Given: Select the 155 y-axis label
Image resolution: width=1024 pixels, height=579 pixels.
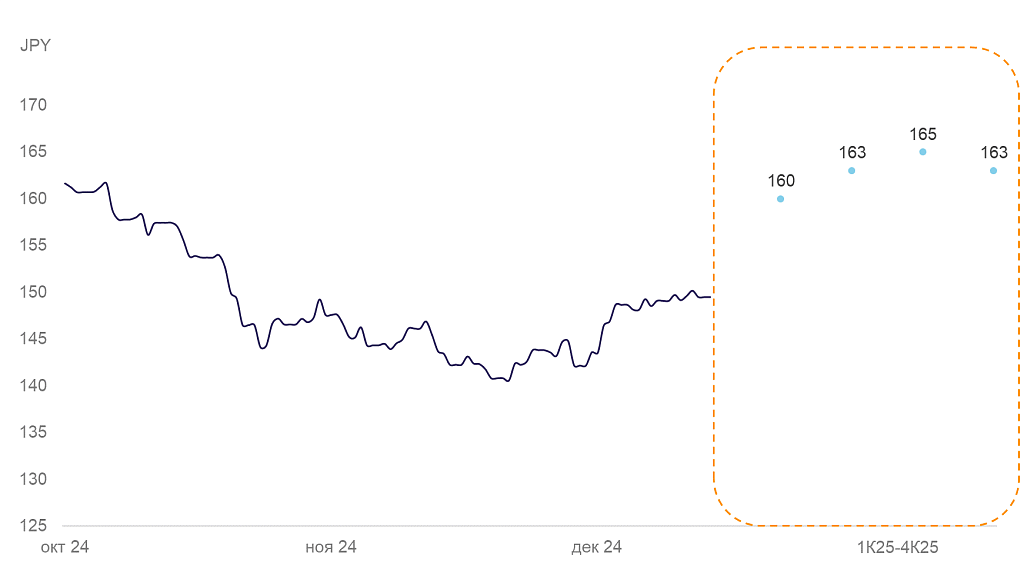Looking at the screenshot, I should coord(35,245).
